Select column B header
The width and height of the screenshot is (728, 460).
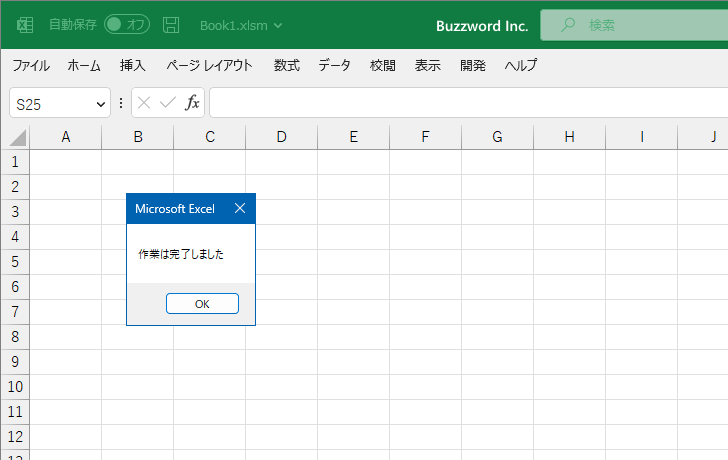(137, 137)
